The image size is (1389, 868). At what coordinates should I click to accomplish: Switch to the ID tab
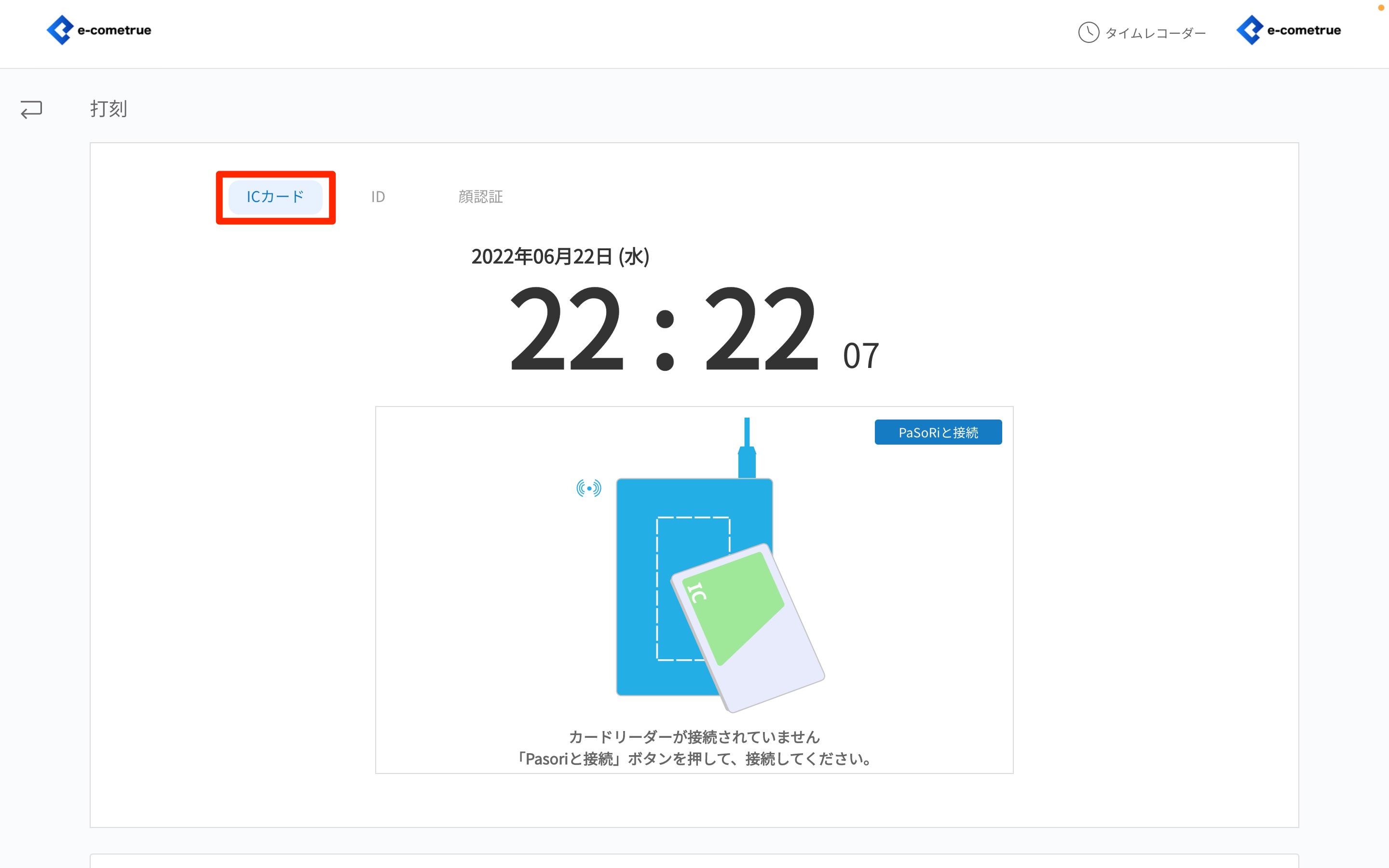pyautogui.click(x=378, y=197)
